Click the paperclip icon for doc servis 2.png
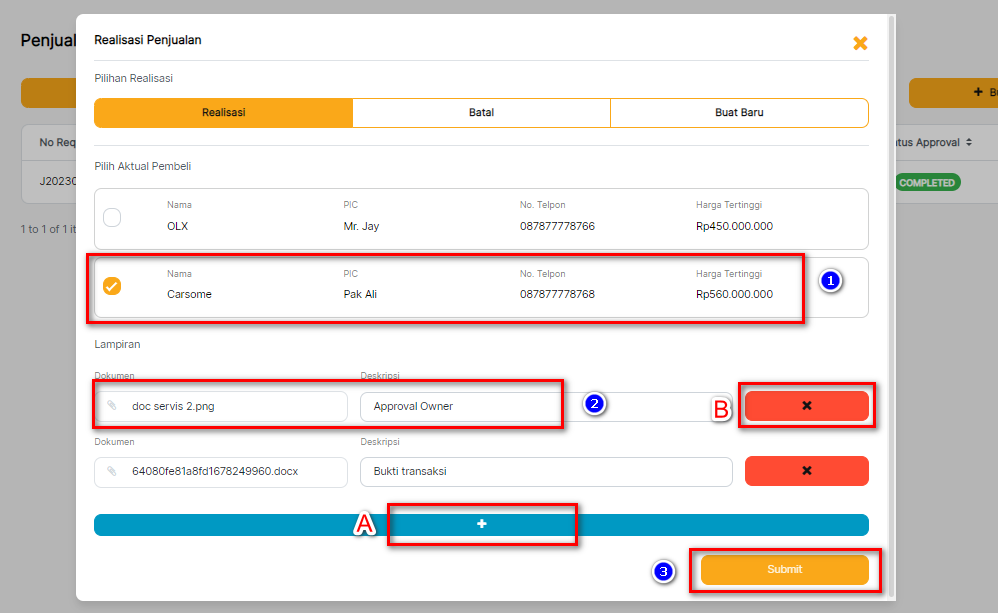998x613 pixels. coord(112,406)
